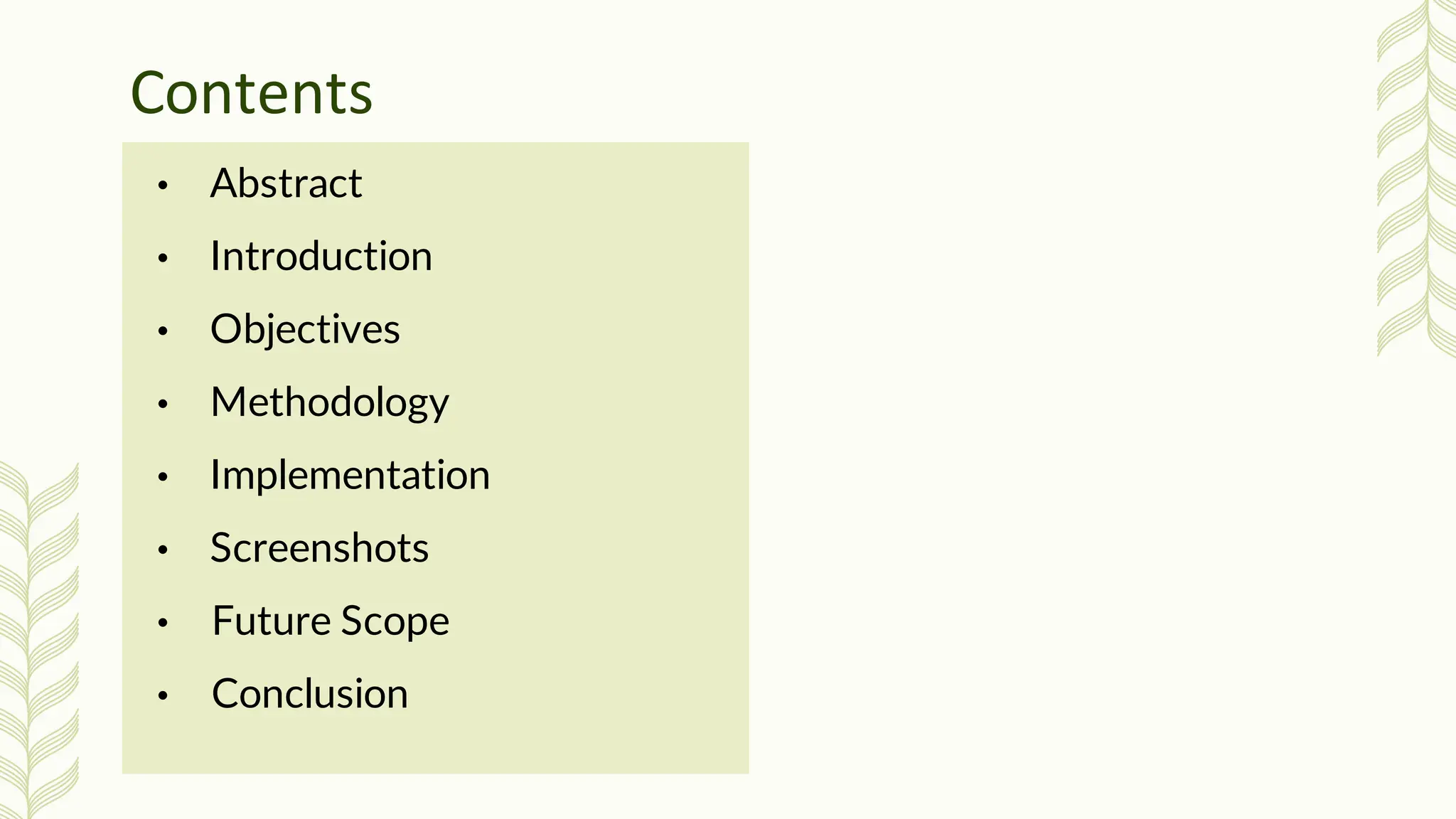Click the bullet beside Abstract
1456x819 pixels.
pos(163,186)
